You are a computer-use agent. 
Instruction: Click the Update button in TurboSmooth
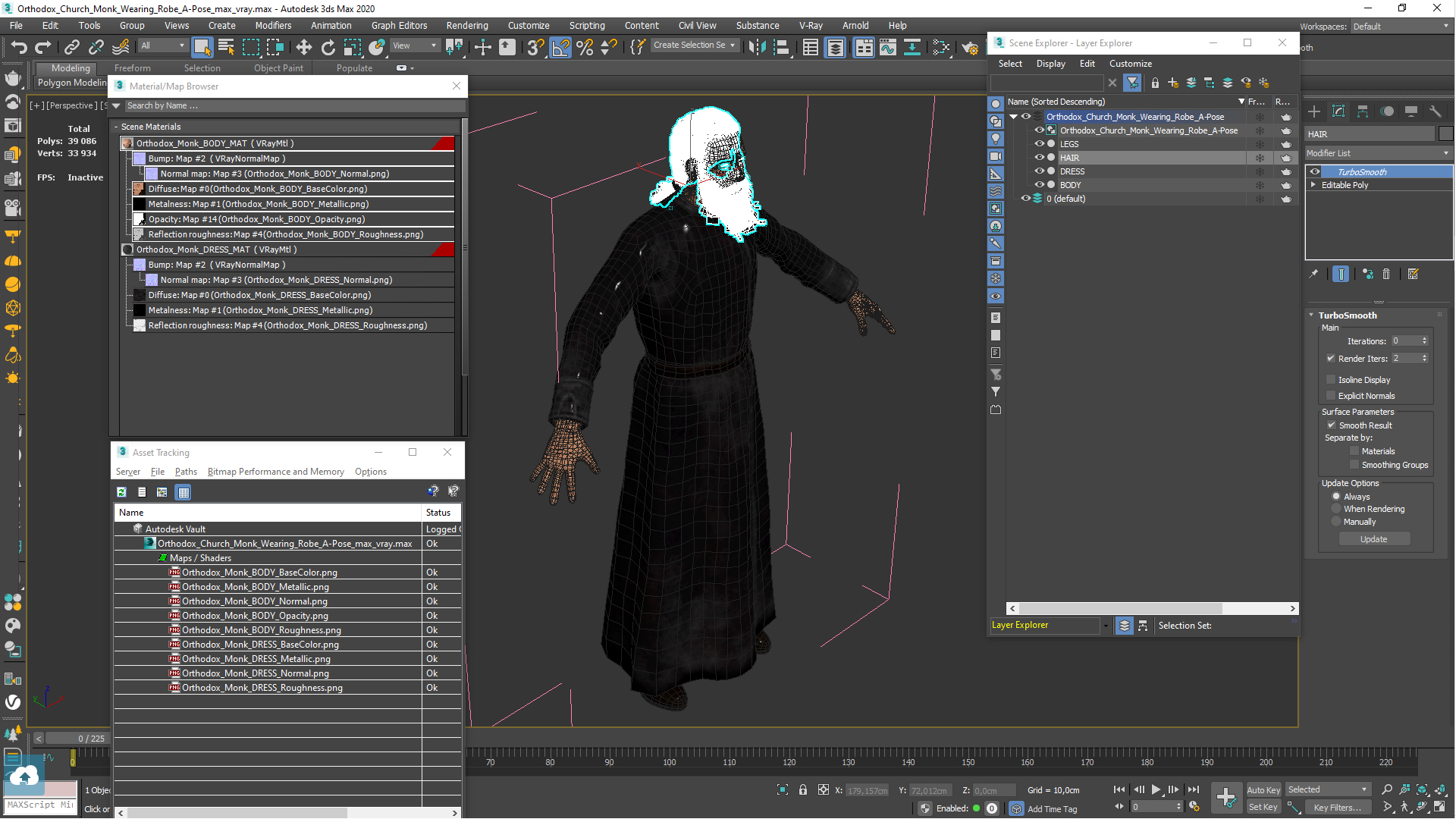point(1374,539)
